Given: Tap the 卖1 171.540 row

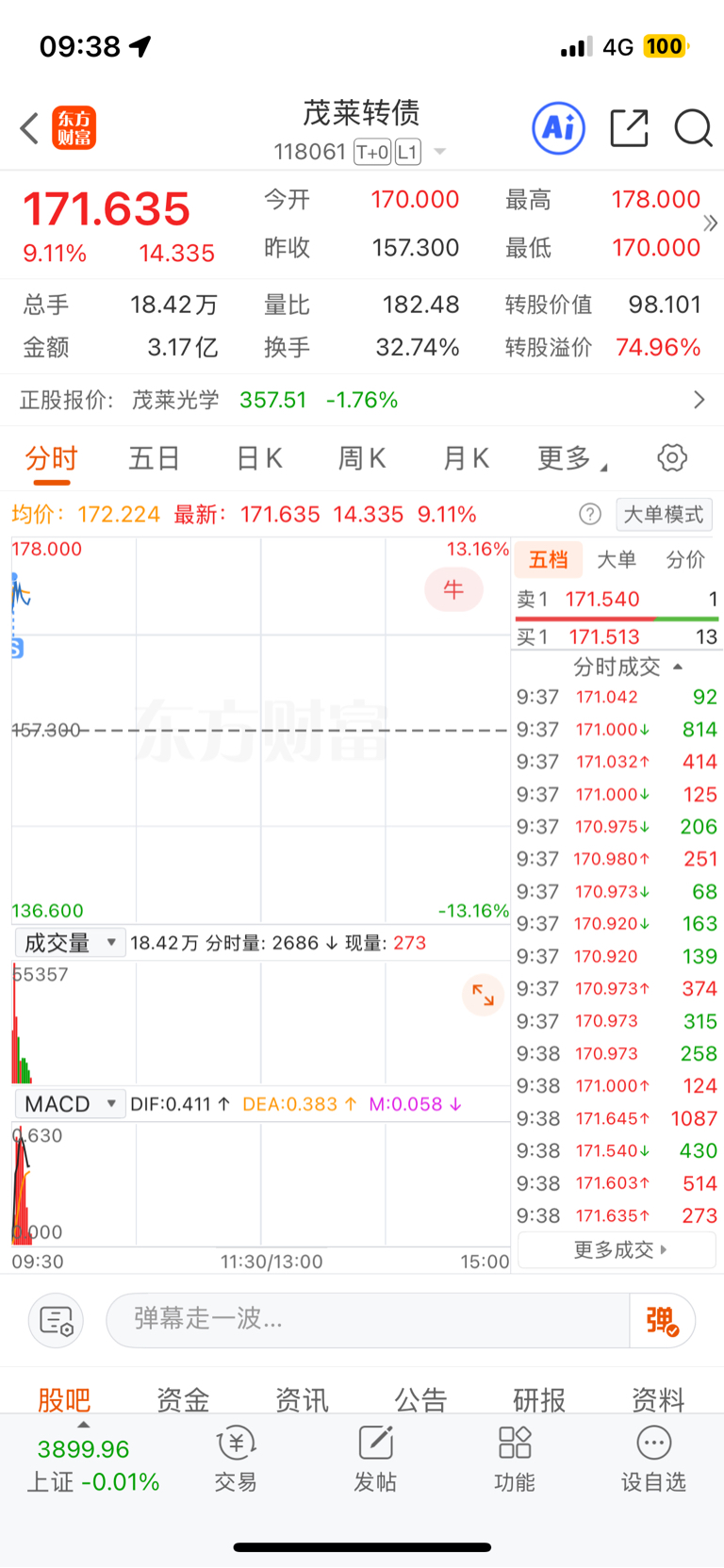Looking at the screenshot, I should 617,600.
